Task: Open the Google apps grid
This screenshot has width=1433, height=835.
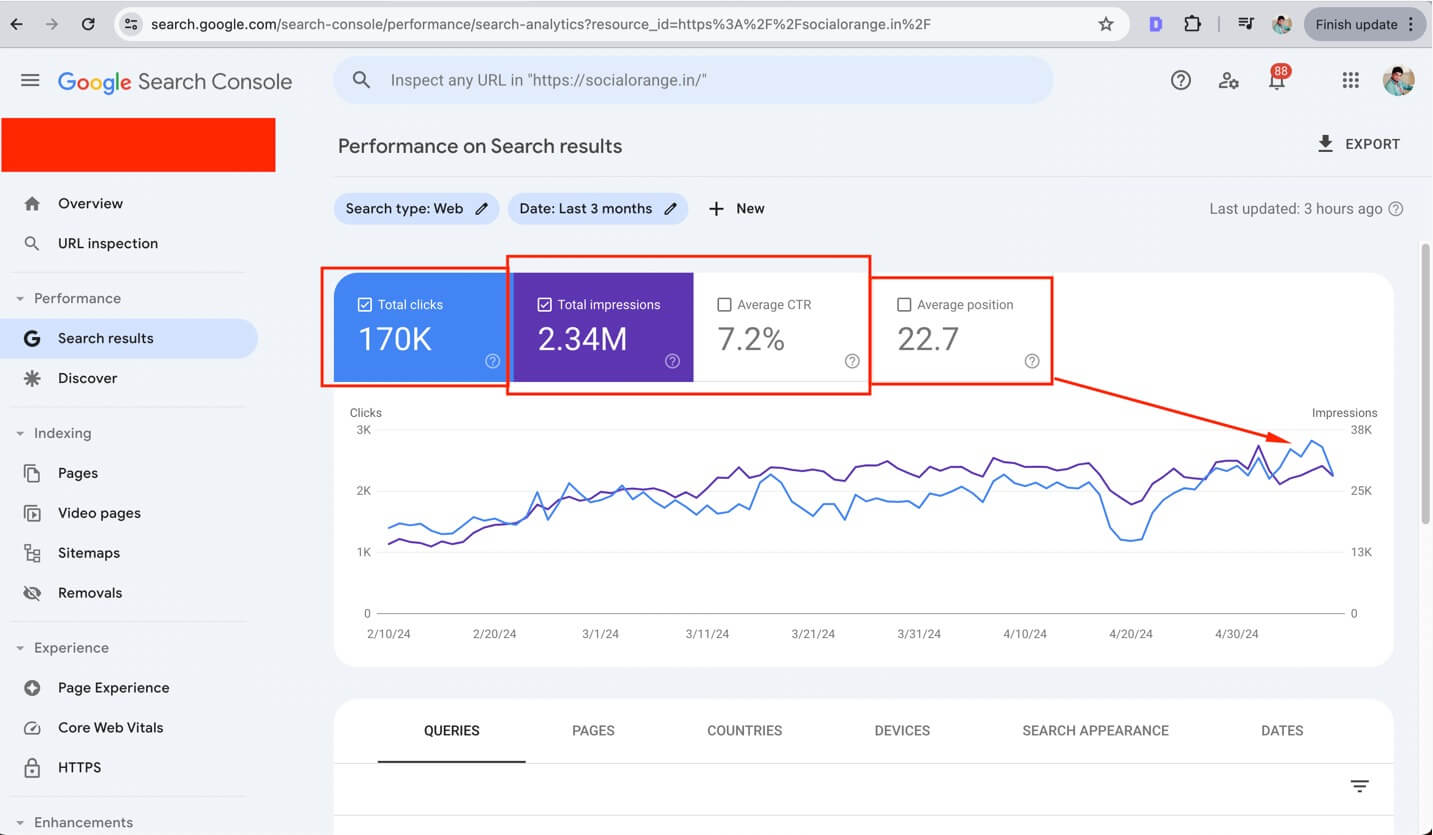Action: (1350, 81)
